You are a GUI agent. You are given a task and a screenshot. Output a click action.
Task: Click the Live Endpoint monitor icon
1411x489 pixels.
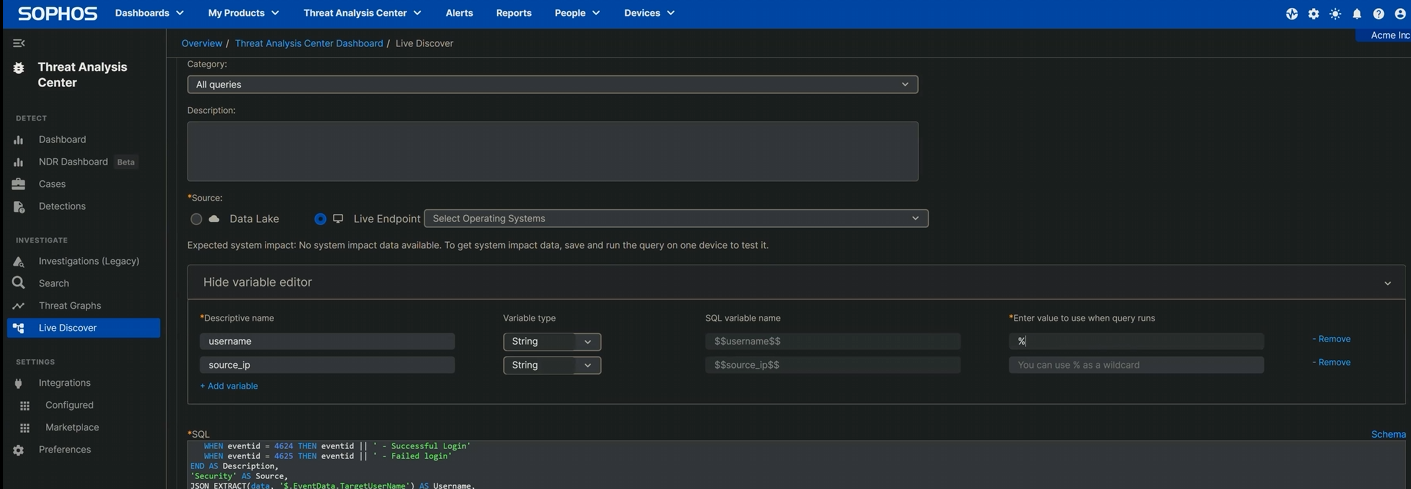[x=338, y=218]
